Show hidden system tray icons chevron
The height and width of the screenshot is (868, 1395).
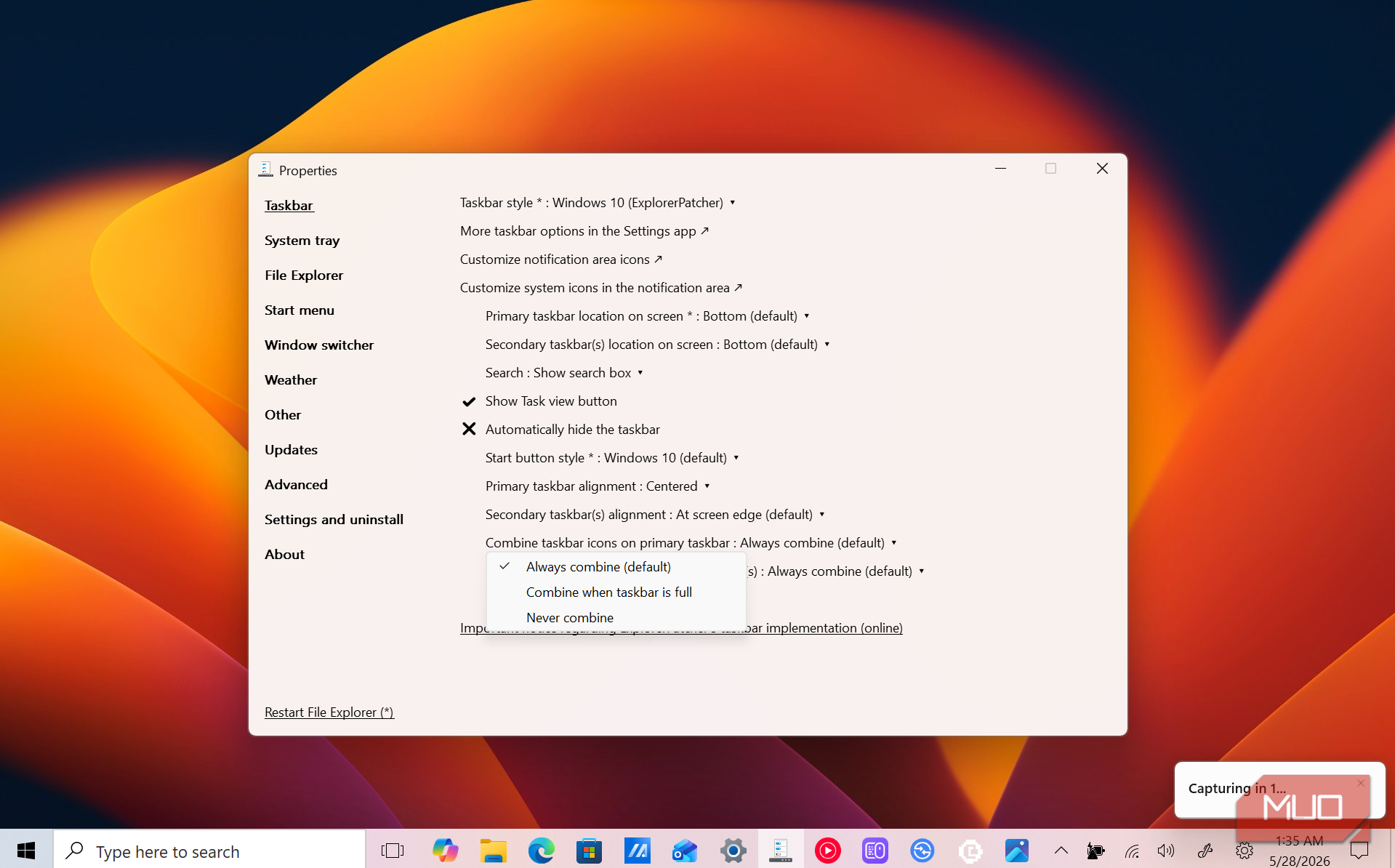tap(1061, 850)
